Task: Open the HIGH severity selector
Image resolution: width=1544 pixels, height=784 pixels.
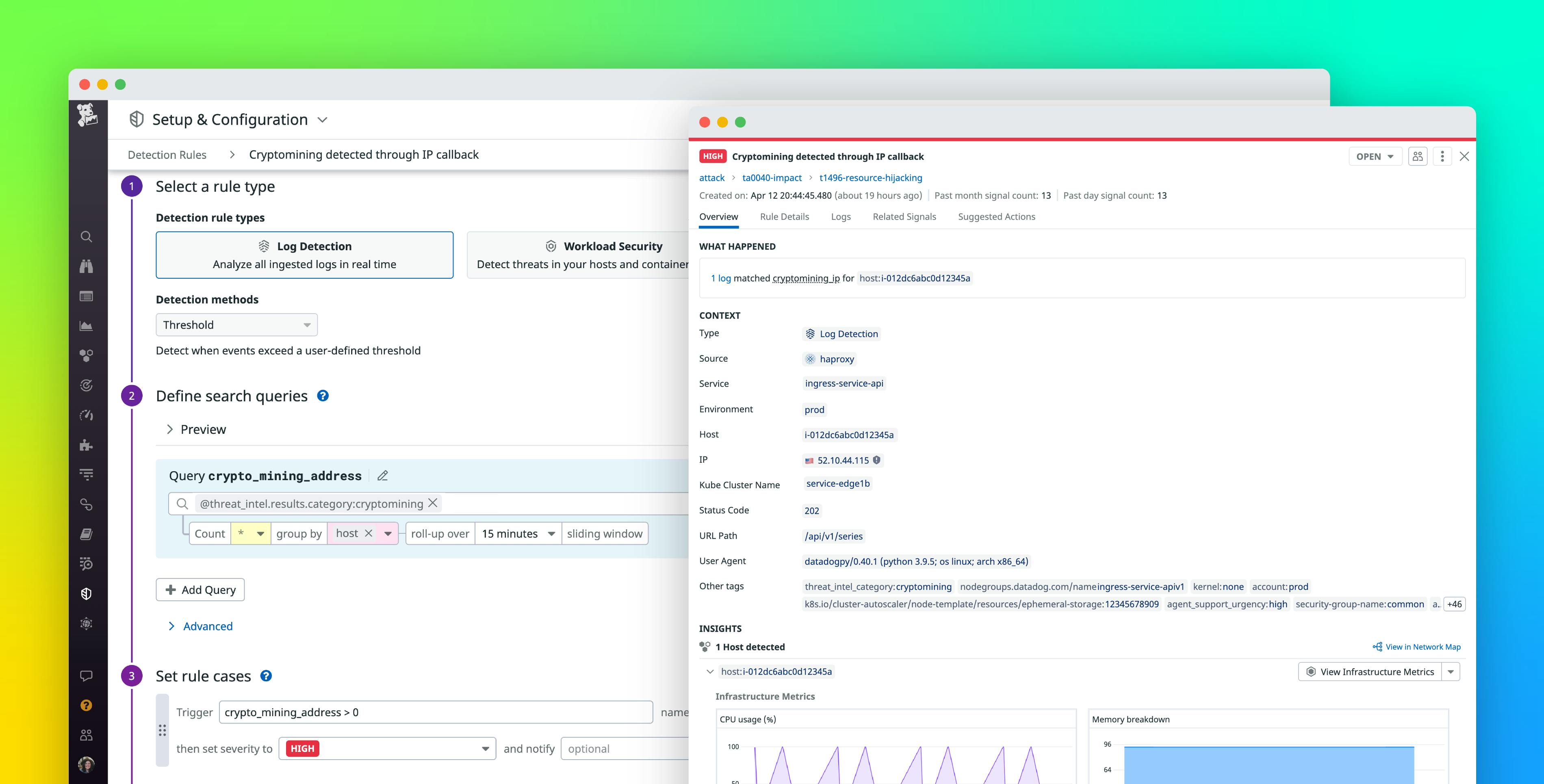Action: [x=386, y=748]
